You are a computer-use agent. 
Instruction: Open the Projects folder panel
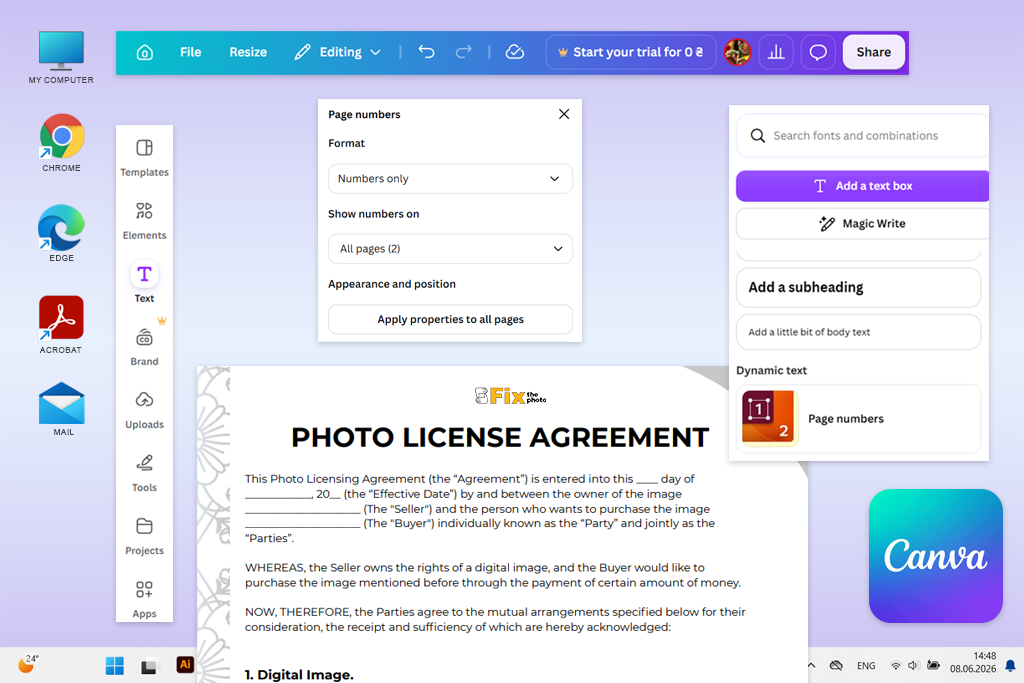[x=144, y=537]
